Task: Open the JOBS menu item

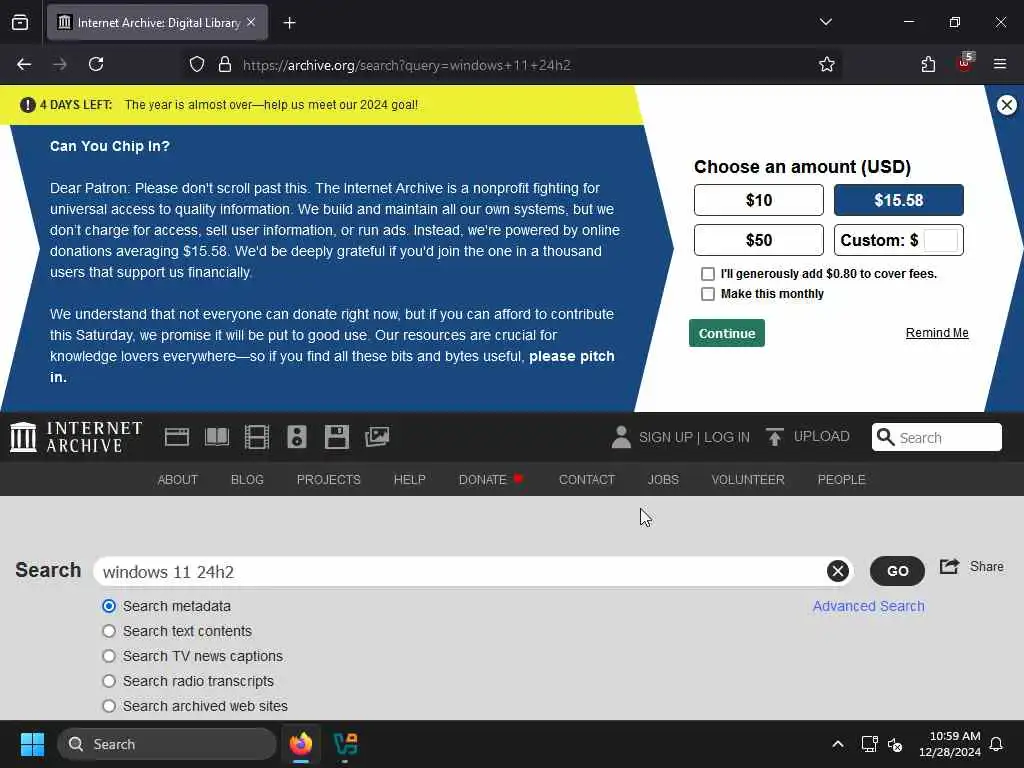Action: click(663, 479)
